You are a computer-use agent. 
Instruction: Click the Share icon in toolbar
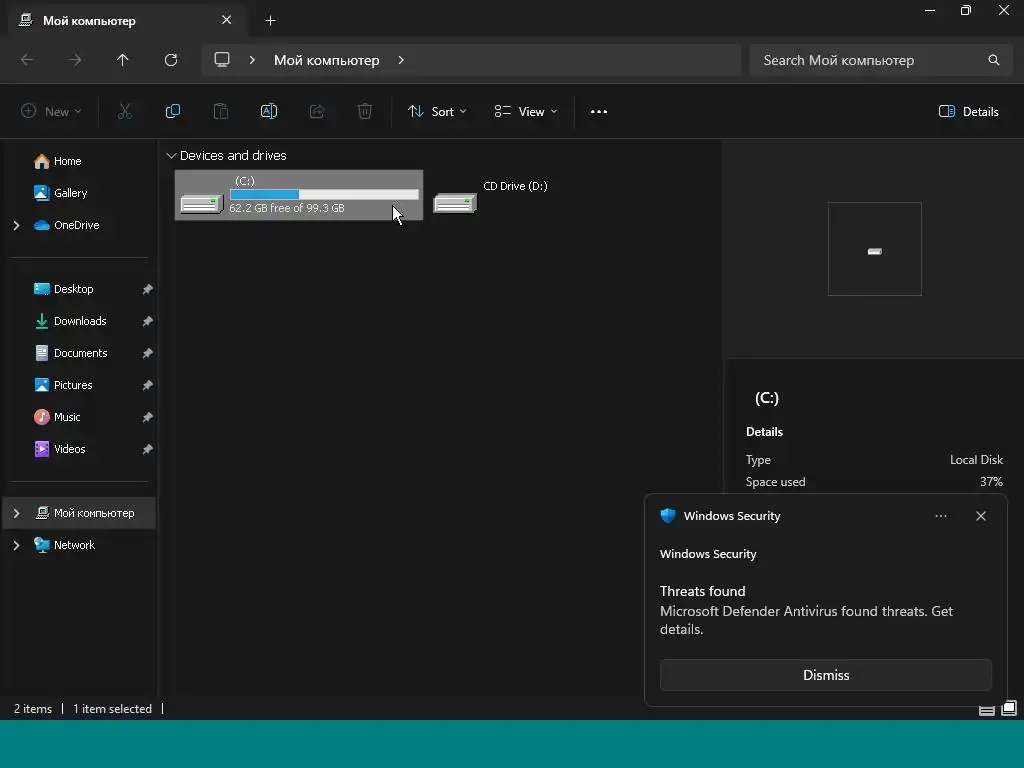click(x=317, y=112)
